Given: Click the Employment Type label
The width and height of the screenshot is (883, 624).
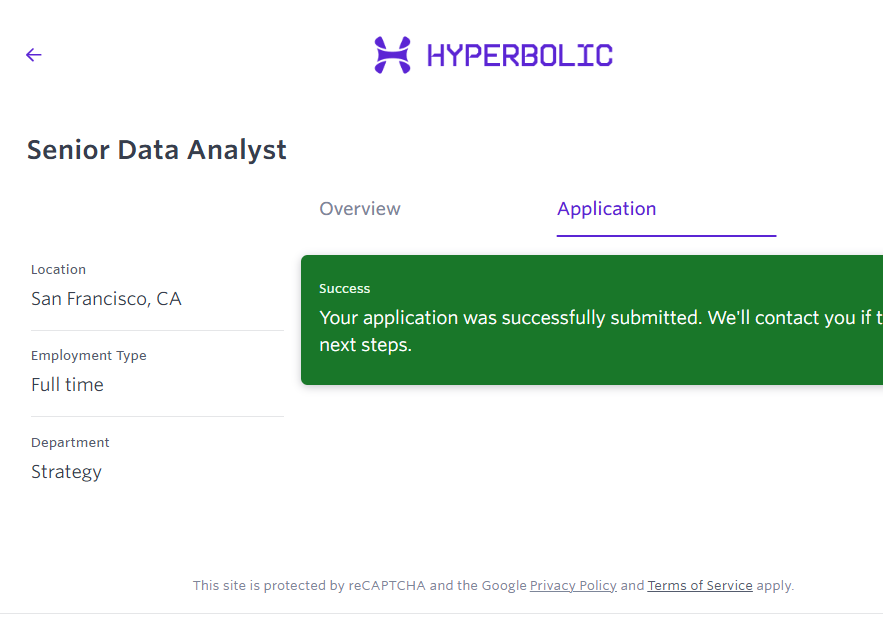Looking at the screenshot, I should [89, 356].
